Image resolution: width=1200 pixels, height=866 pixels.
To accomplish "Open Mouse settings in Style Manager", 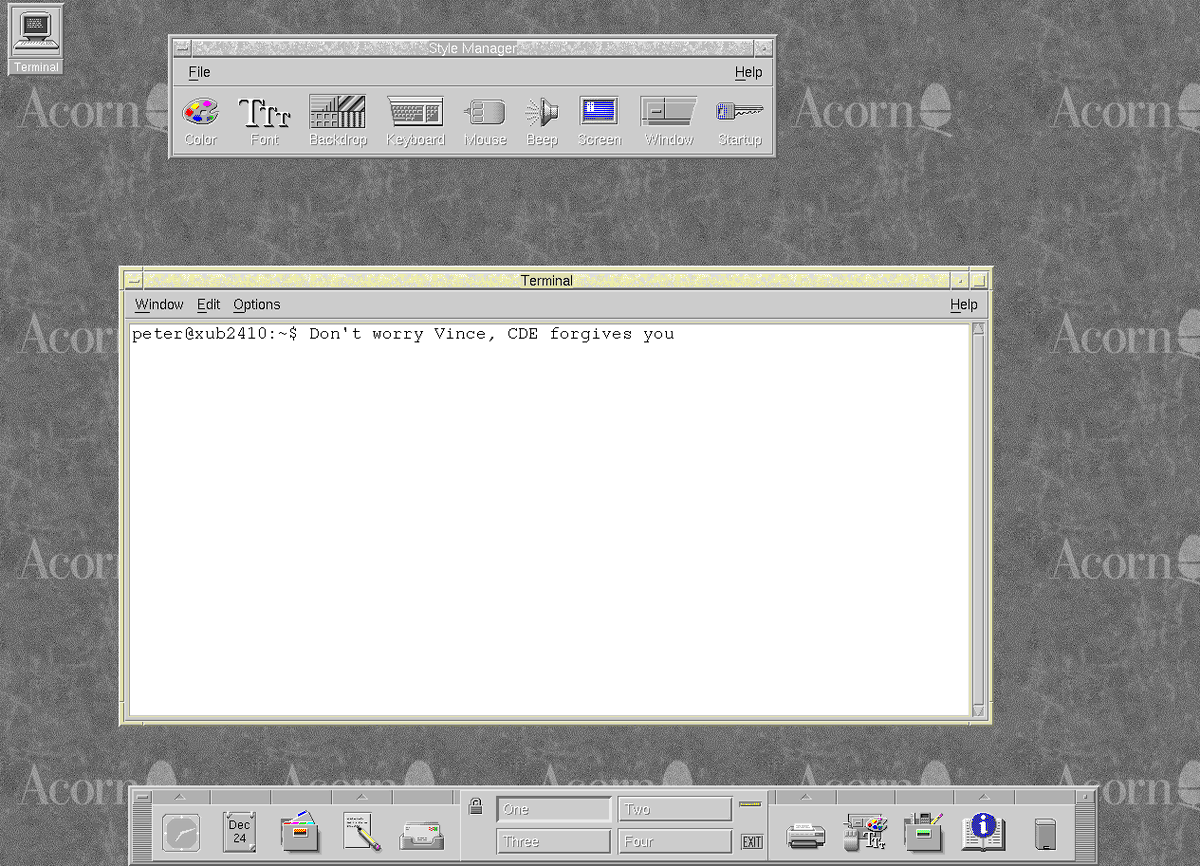I will coord(485,121).
